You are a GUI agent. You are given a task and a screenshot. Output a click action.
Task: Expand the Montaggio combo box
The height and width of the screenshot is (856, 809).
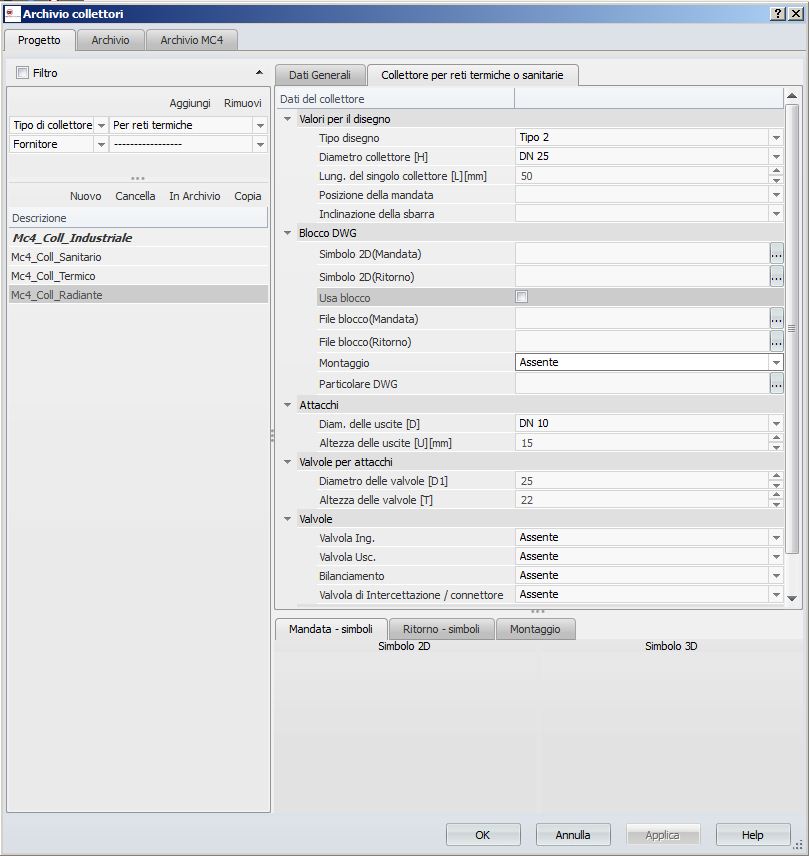point(775,362)
